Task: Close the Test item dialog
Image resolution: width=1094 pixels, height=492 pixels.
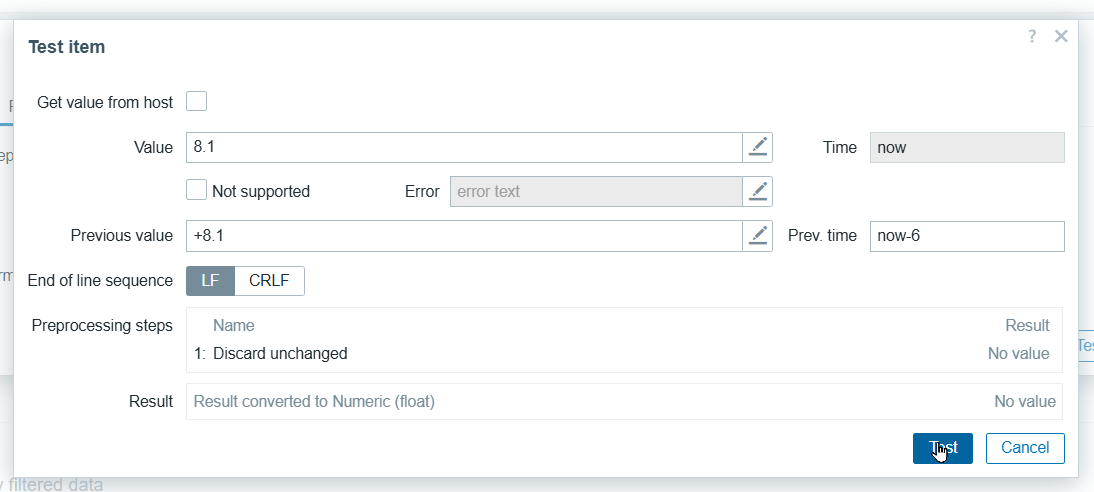Action: click(x=1061, y=36)
